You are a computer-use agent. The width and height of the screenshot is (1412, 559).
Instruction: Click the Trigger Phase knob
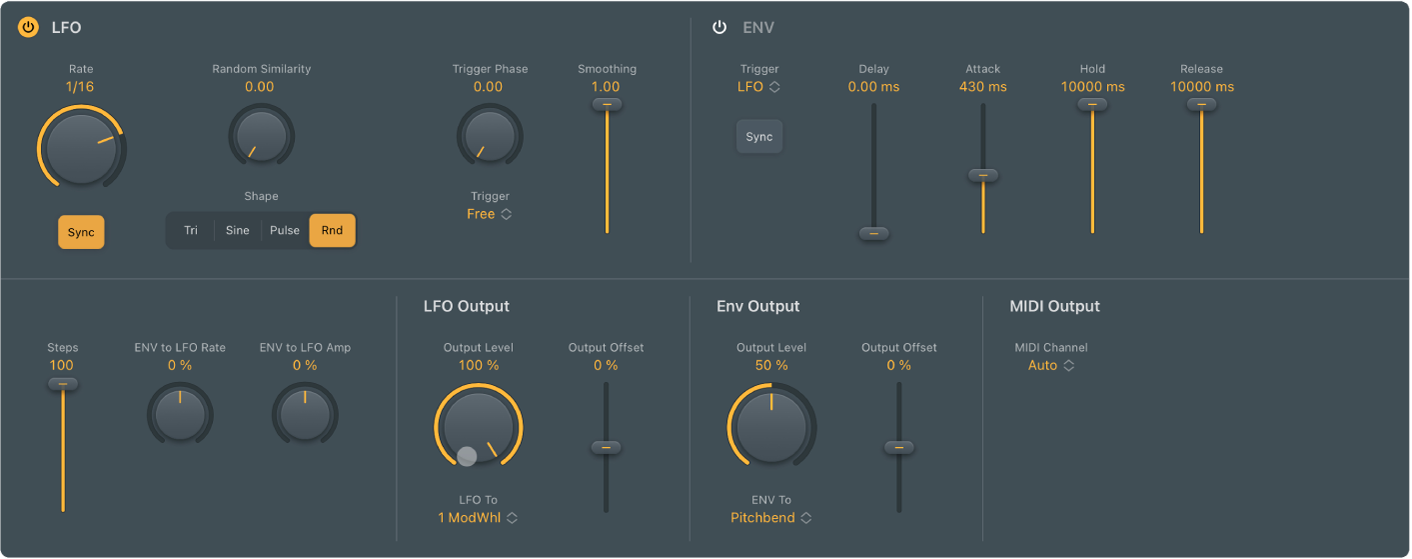[x=489, y=136]
